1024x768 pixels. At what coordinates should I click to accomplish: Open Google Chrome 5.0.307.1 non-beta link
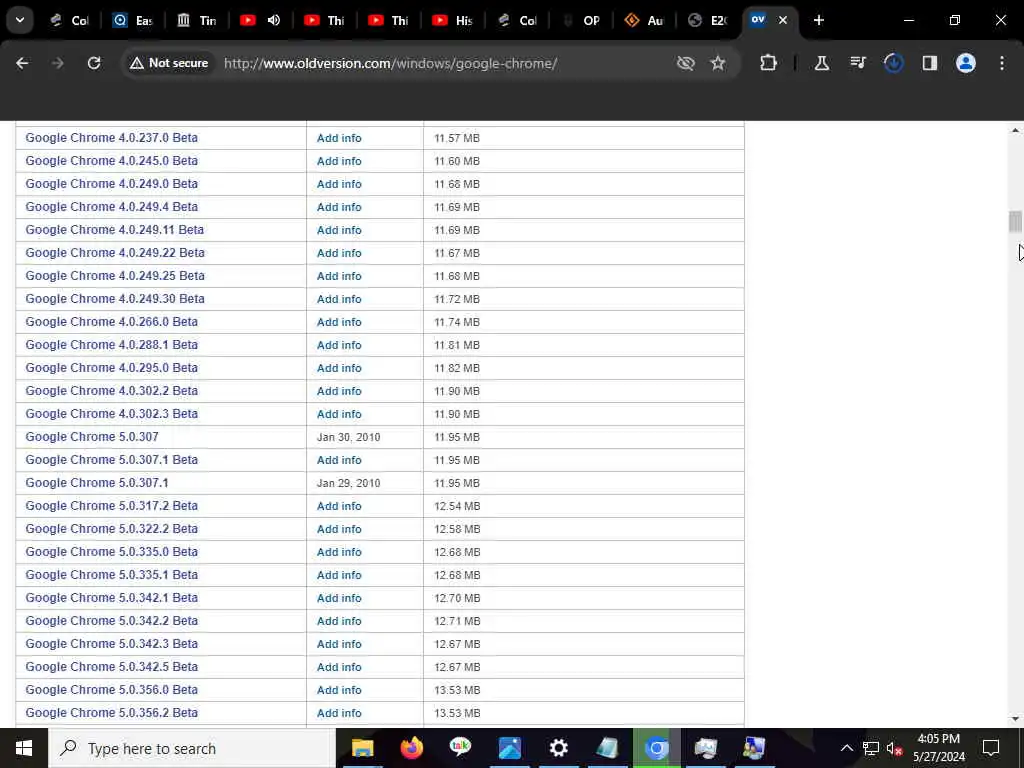[x=97, y=483]
